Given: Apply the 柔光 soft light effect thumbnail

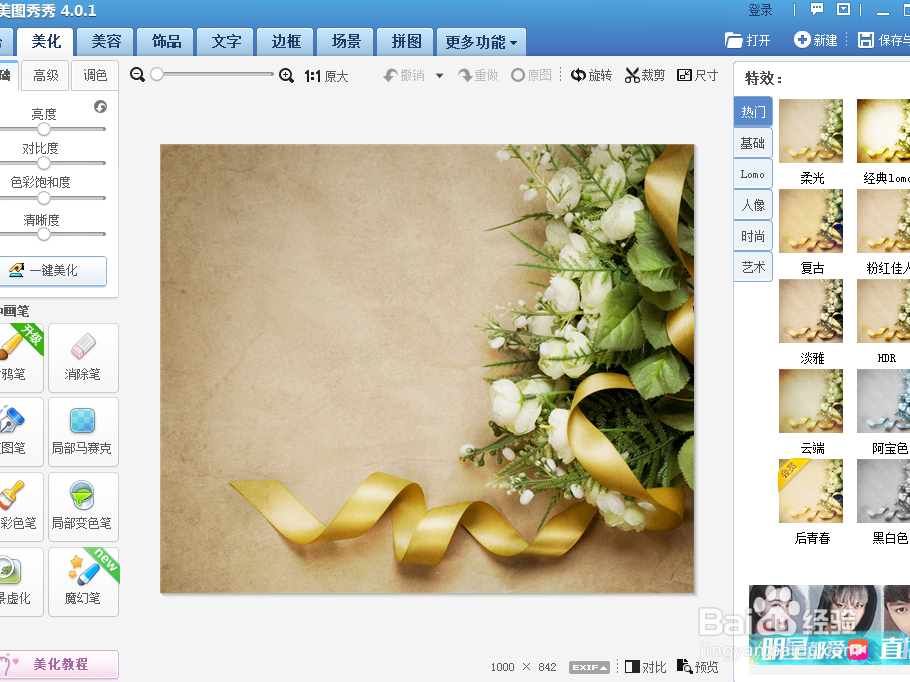Looking at the screenshot, I should (x=810, y=131).
